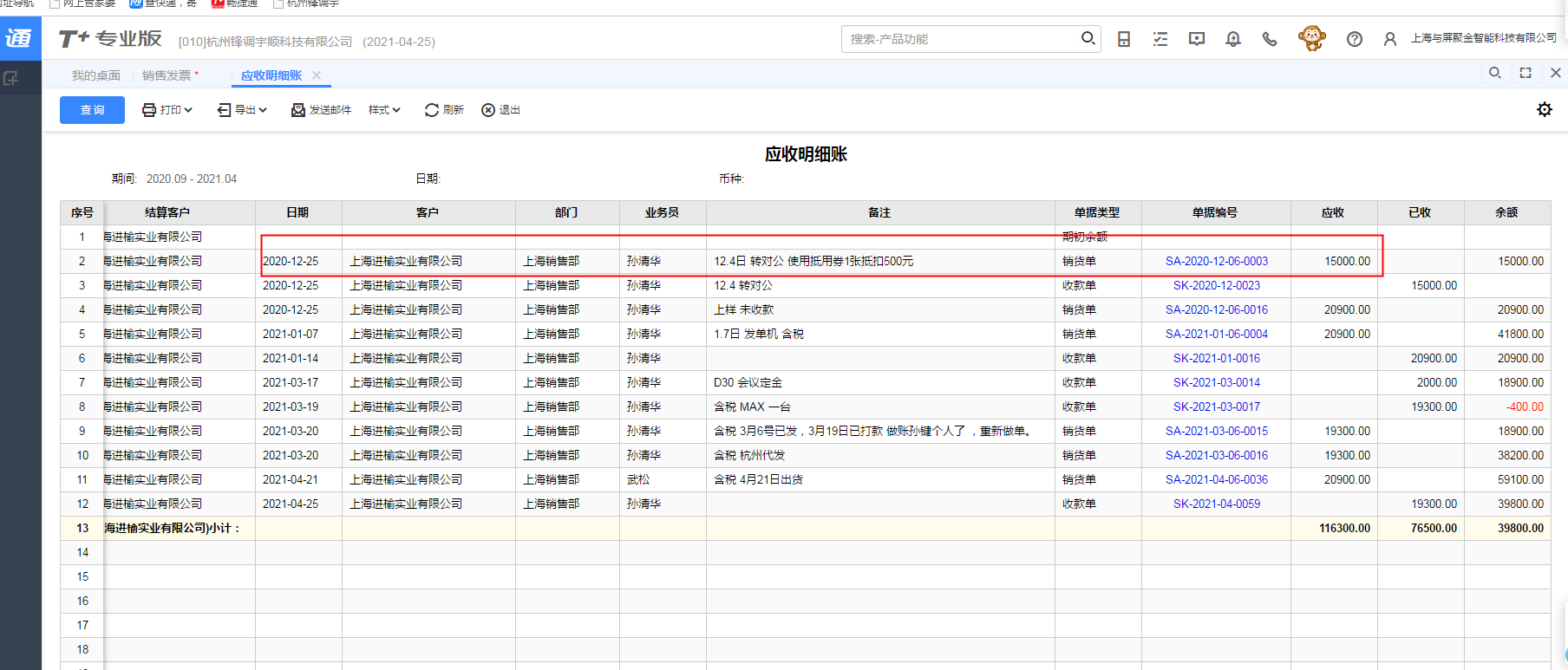Open document link SK-2021-03-0017
The width and height of the screenshot is (1568, 670).
[x=1216, y=407]
